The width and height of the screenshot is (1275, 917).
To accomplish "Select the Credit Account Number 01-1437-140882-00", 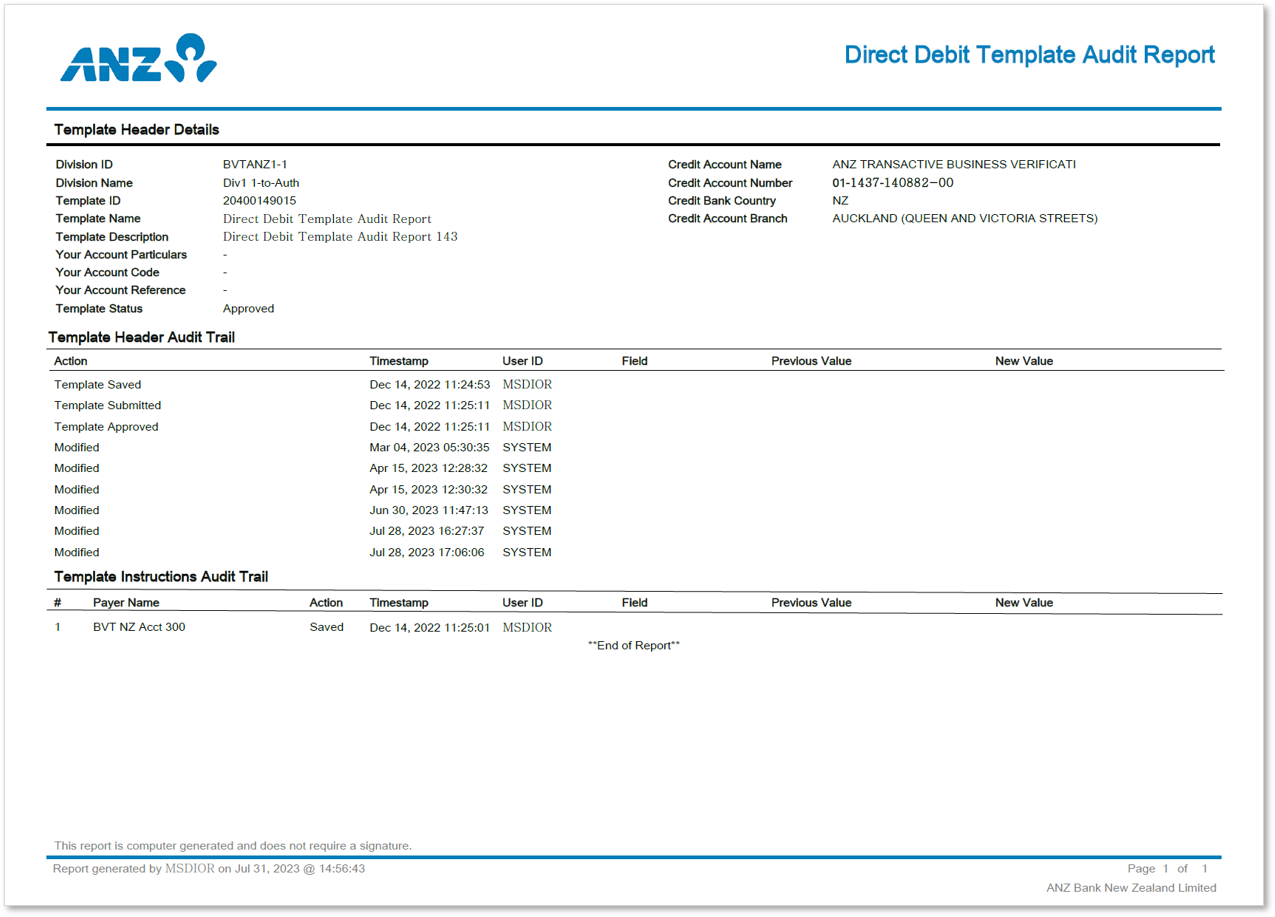I will click(898, 182).
